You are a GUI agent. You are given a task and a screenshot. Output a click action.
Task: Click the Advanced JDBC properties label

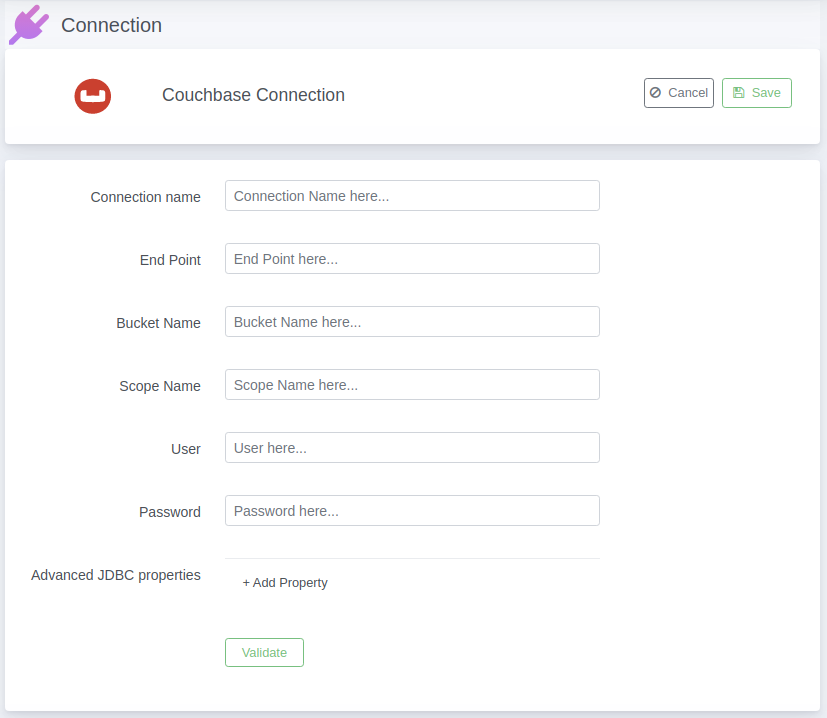(116, 575)
